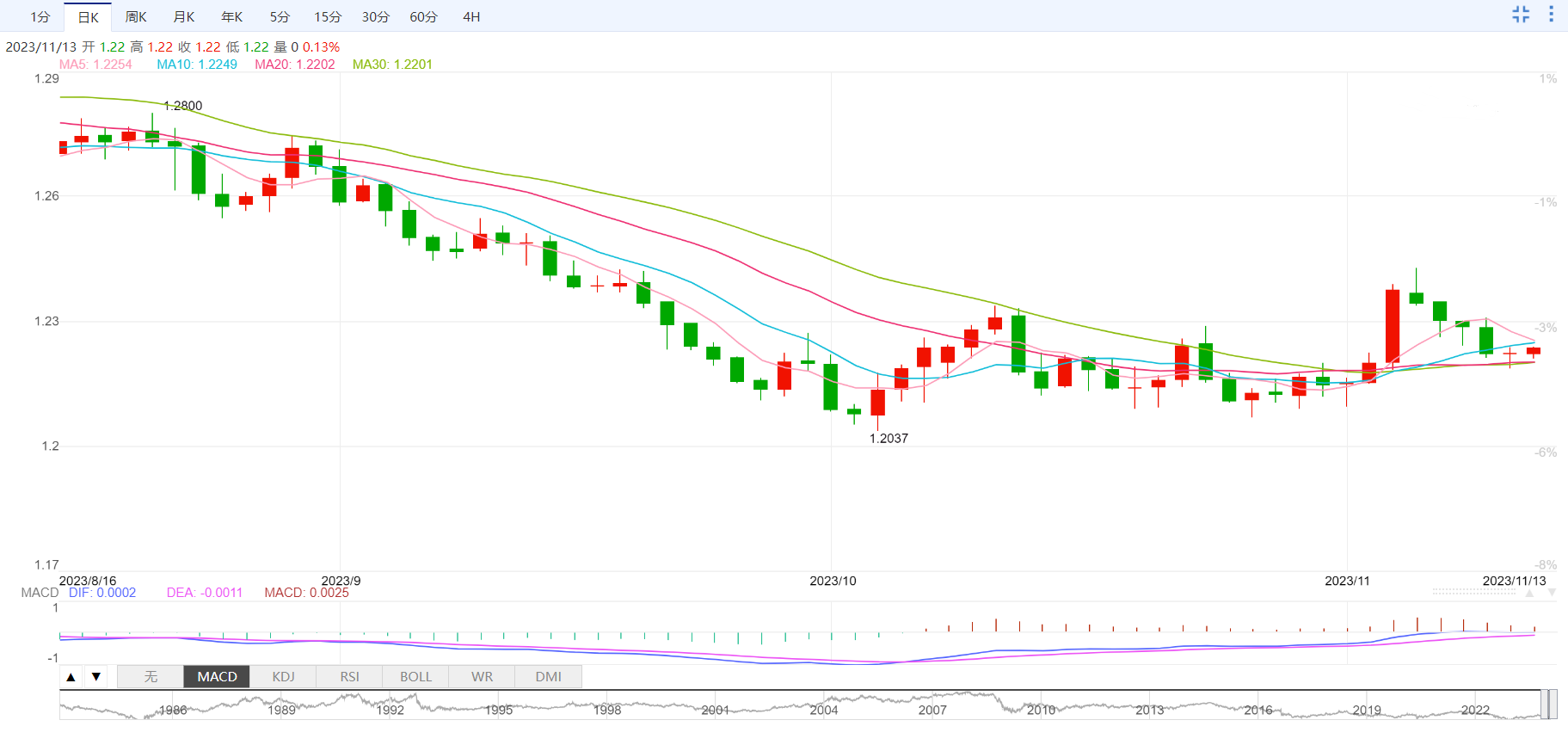Image resolution: width=1568 pixels, height=751 pixels.
Task: Select the KDJ indicator button
Action: [x=283, y=677]
